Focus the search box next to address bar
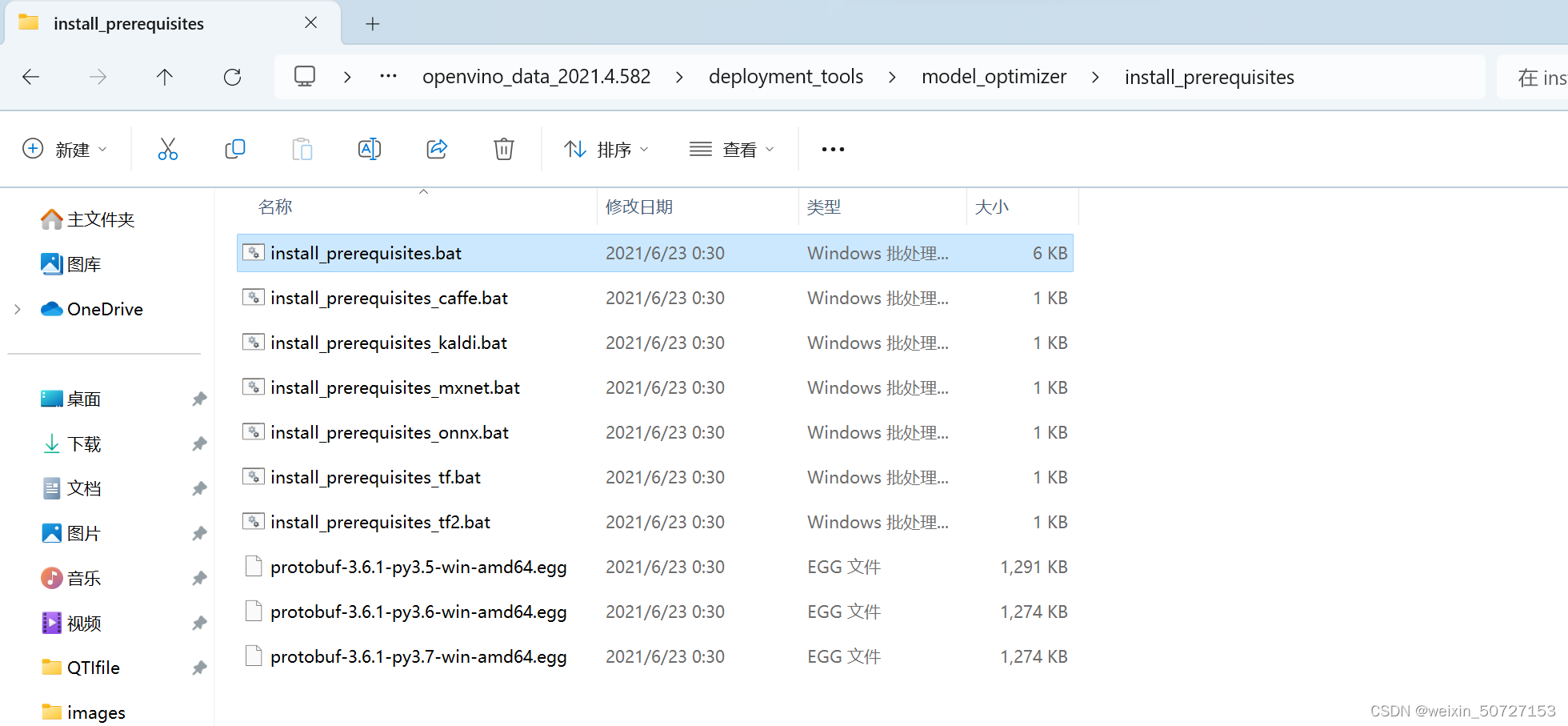The width and height of the screenshot is (1568, 726). 1532,77
